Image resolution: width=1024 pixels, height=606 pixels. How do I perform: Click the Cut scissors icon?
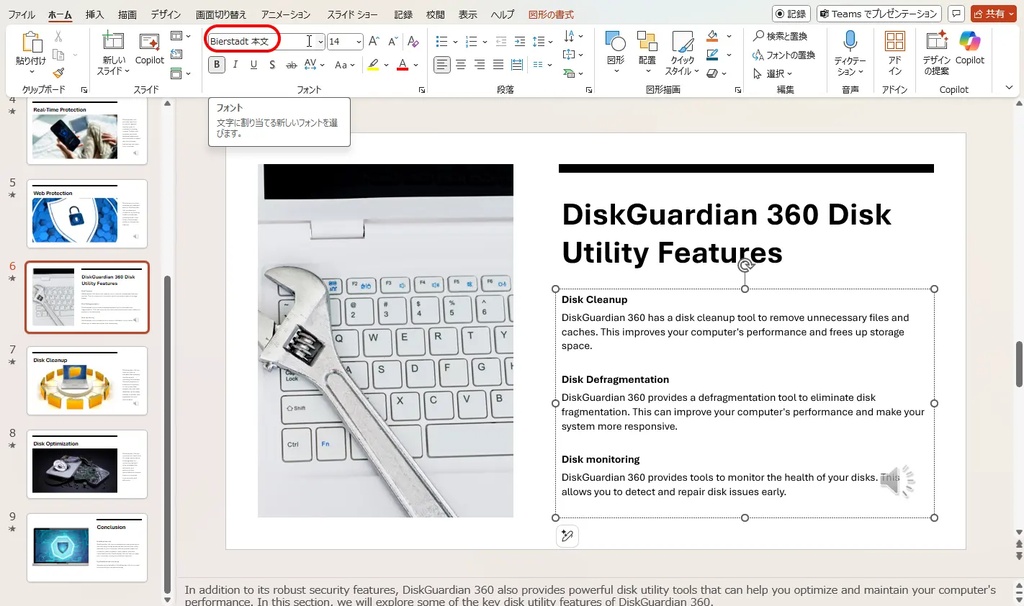point(58,37)
